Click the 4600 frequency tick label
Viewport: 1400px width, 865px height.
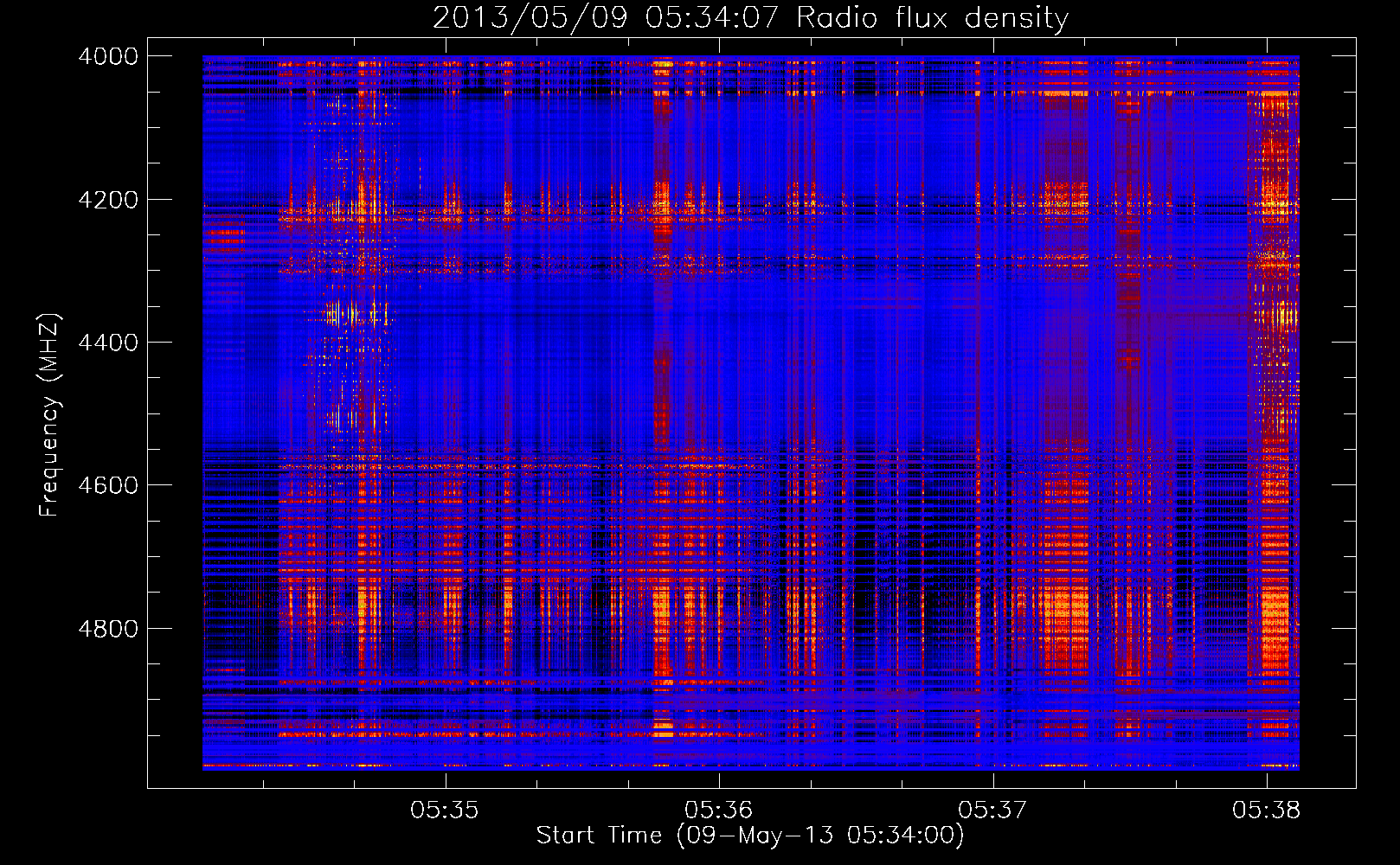(108, 485)
